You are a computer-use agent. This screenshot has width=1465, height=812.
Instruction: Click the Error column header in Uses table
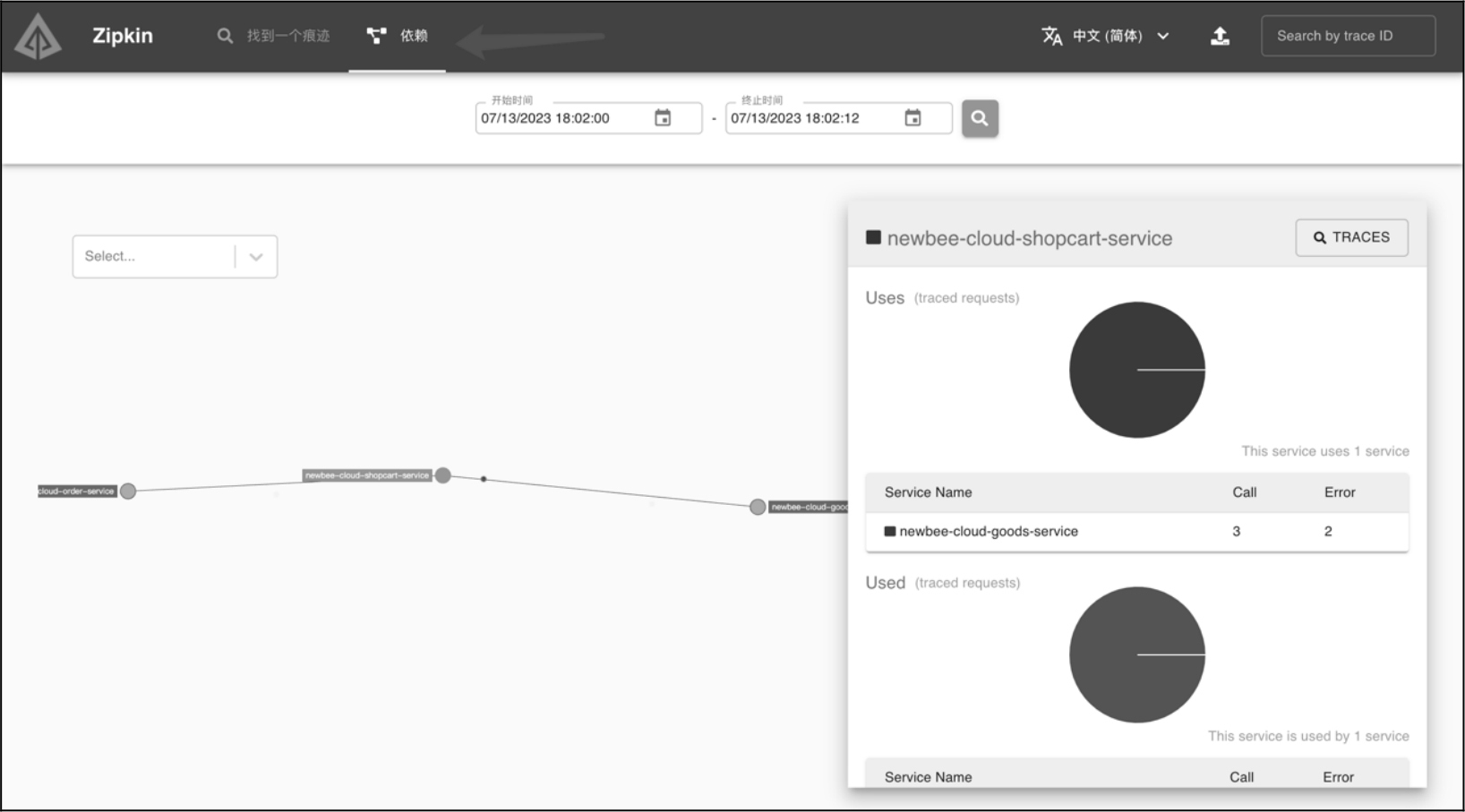[x=1340, y=492]
